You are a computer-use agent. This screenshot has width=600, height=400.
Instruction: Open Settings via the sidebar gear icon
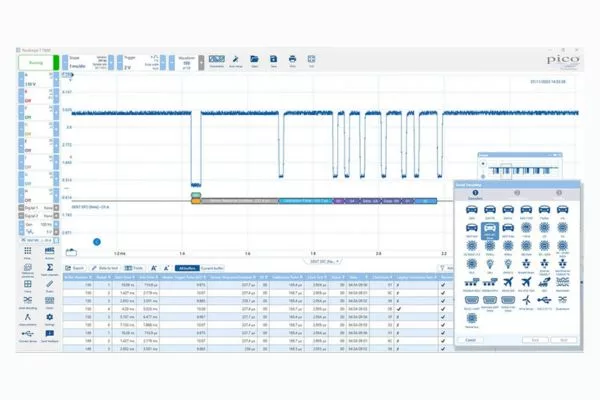50,319
